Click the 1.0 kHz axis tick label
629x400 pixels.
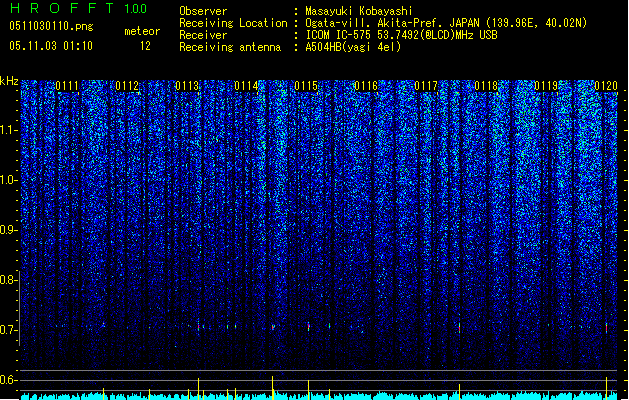(x=8, y=180)
